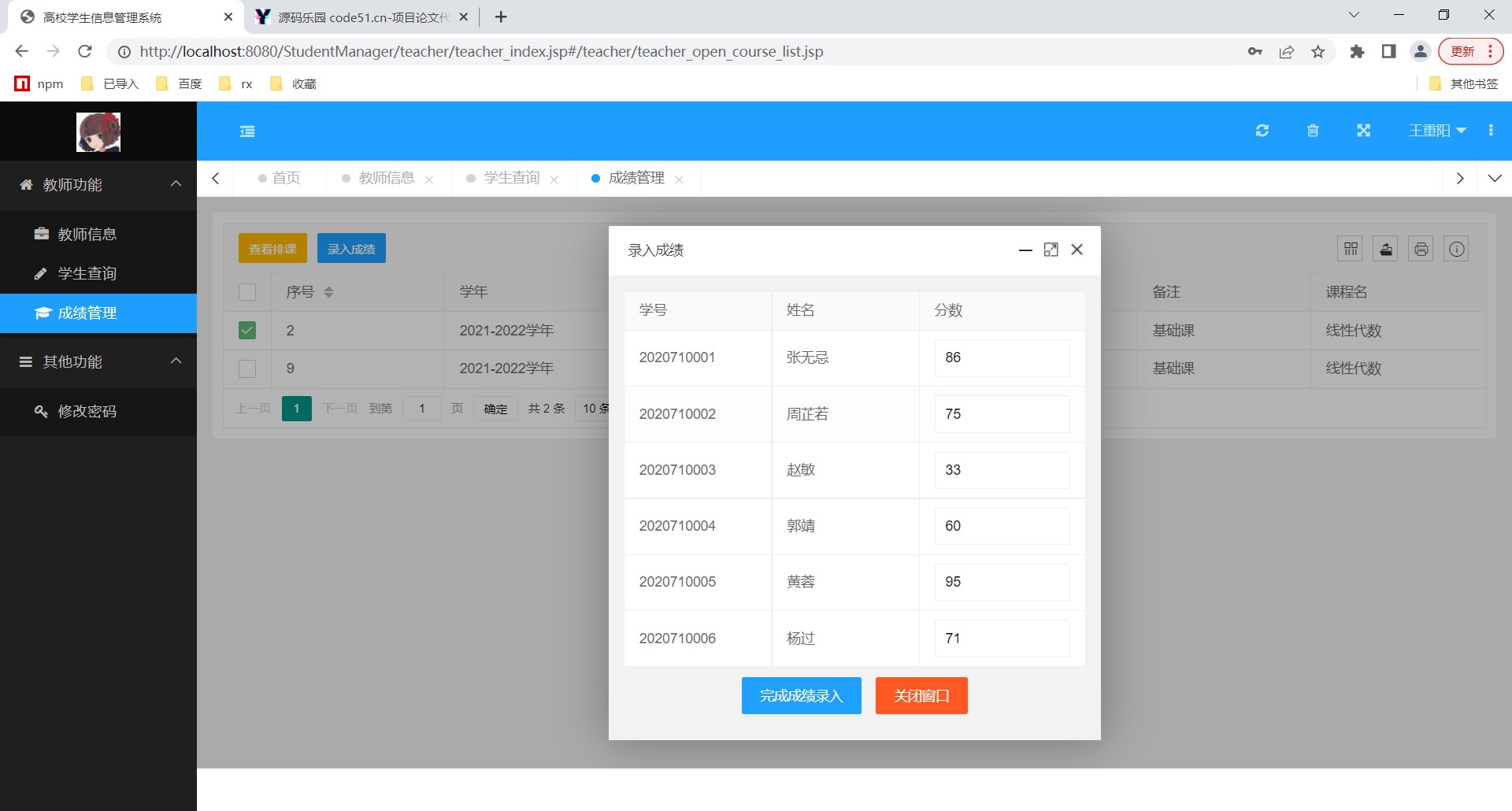Toggle the select-all header checkbox
Image resolution: width=1512 pixels, height=811 pixels.
tap(247, 292)
